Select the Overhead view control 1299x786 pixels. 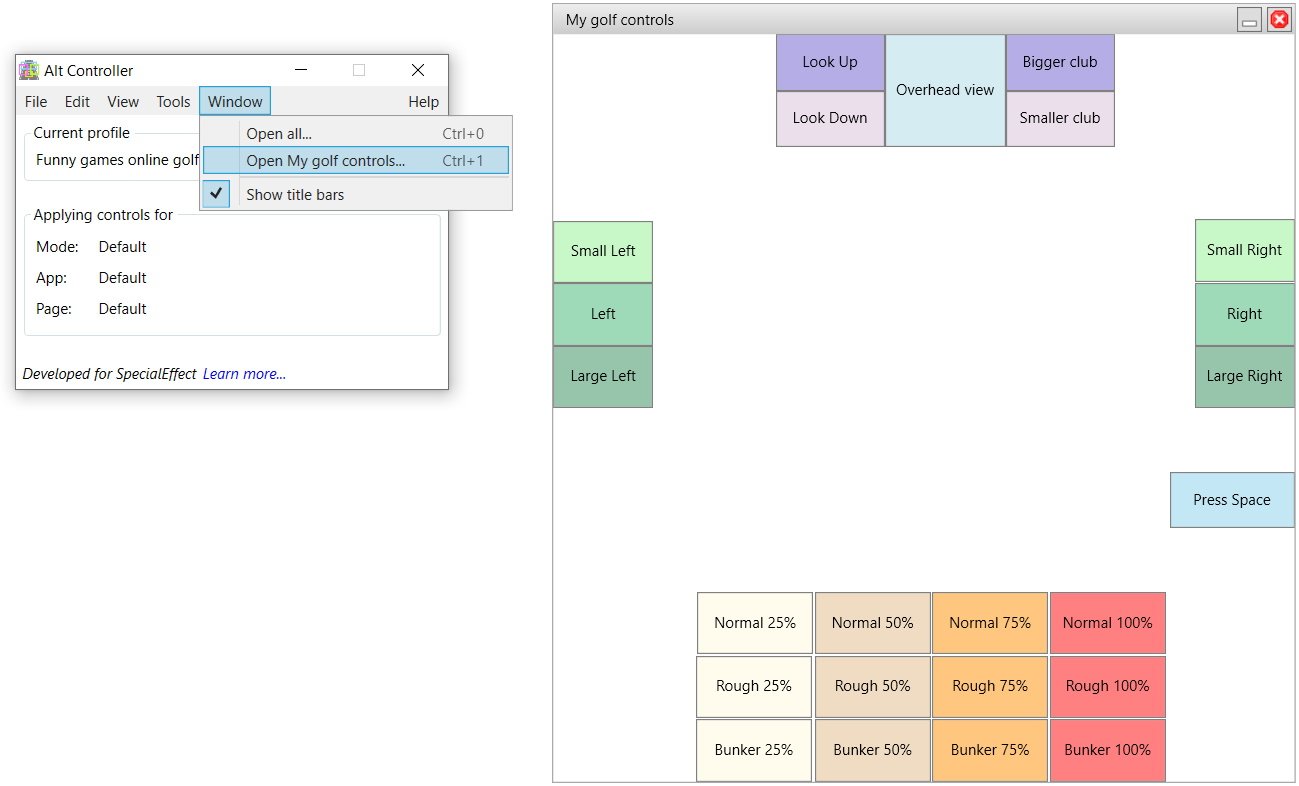(x=944, y=90)
